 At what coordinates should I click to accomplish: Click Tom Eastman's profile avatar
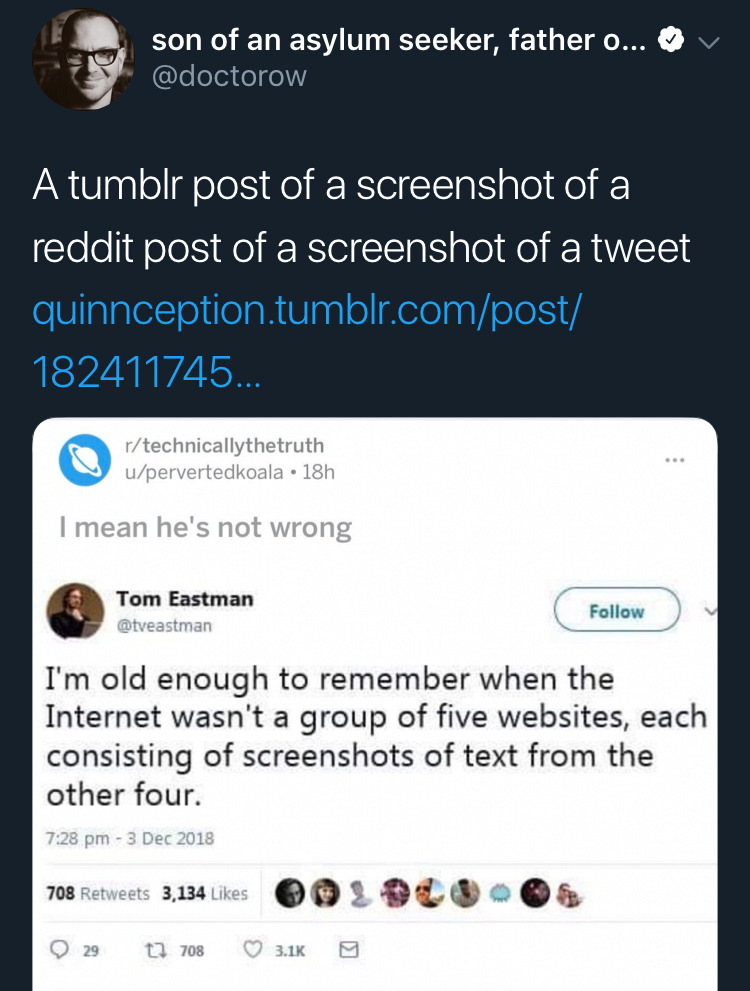pos(76,611)
